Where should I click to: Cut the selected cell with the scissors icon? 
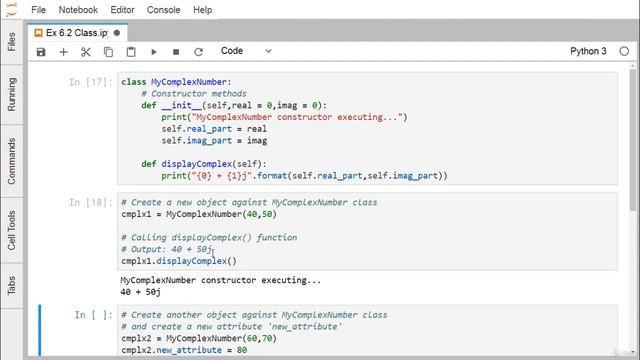[x=86, y=52]
